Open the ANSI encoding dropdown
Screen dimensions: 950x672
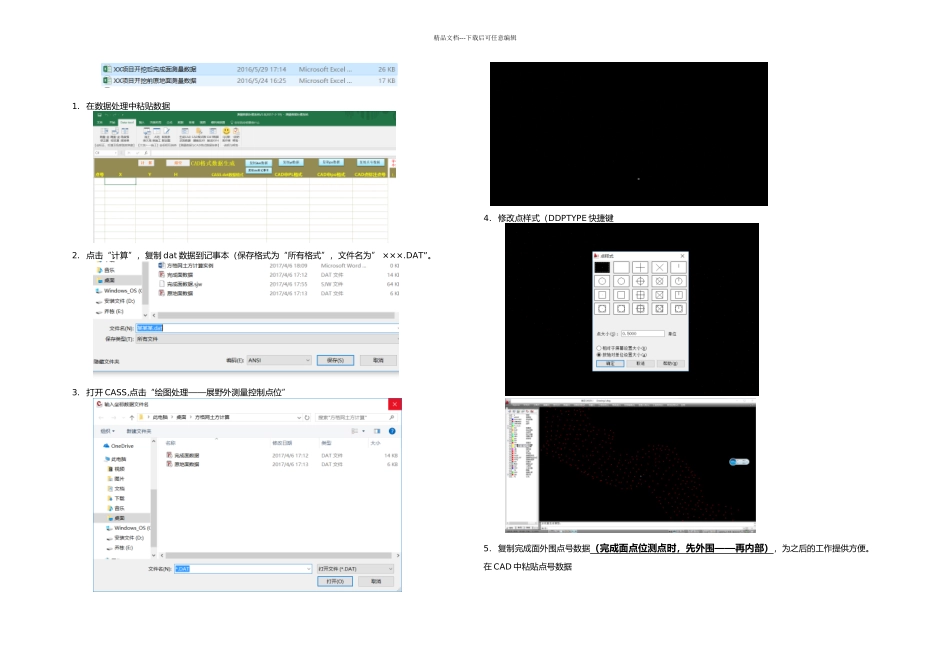(279, 361)
